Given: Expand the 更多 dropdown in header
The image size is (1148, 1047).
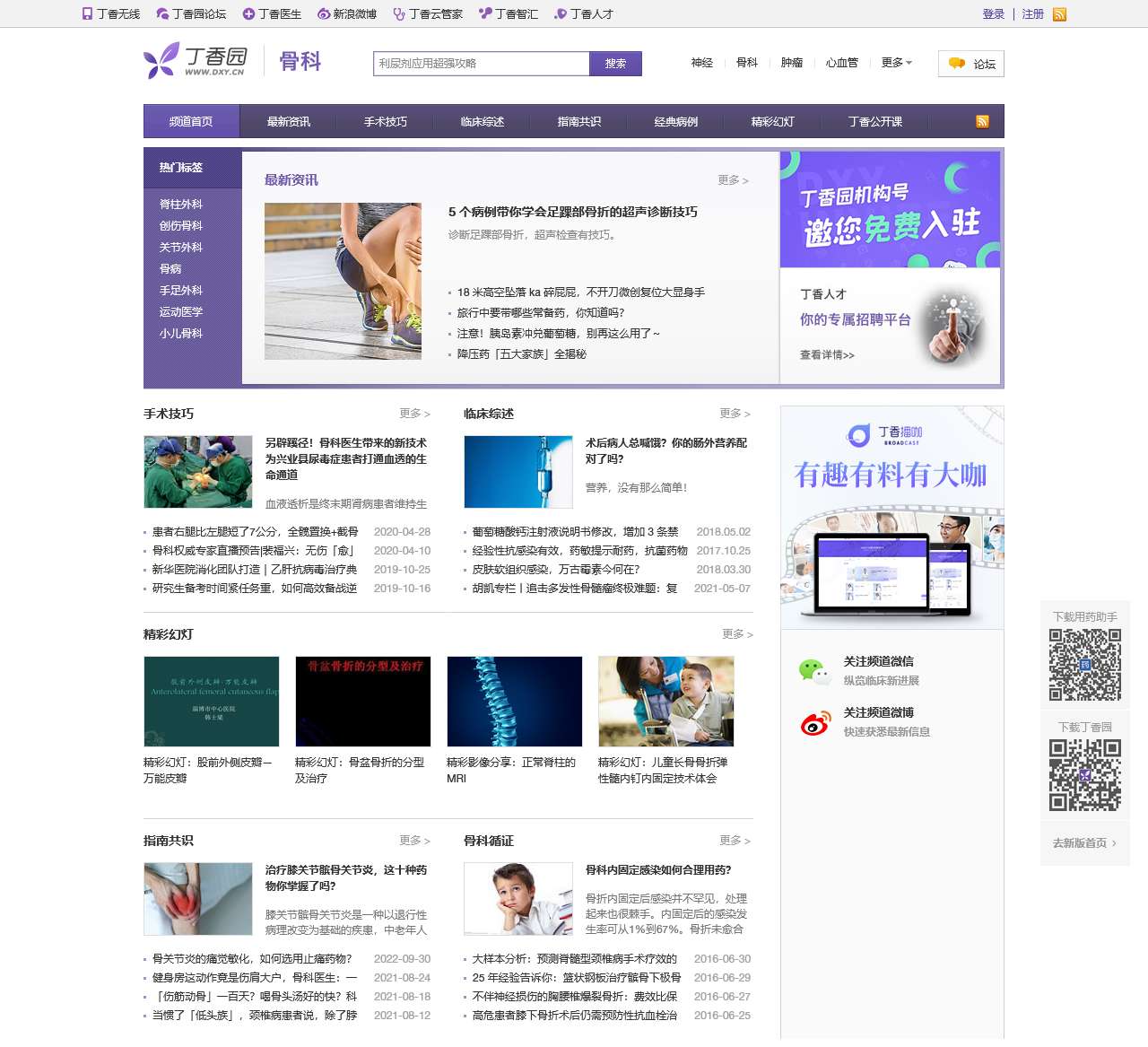Looking at the screenshot, I should (897, 63).
